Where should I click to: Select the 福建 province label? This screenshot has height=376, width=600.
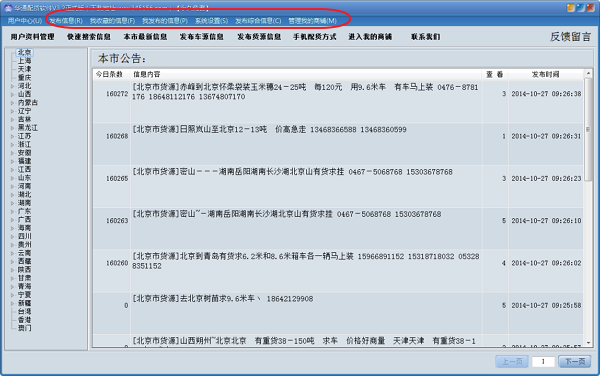click(24, 161)
